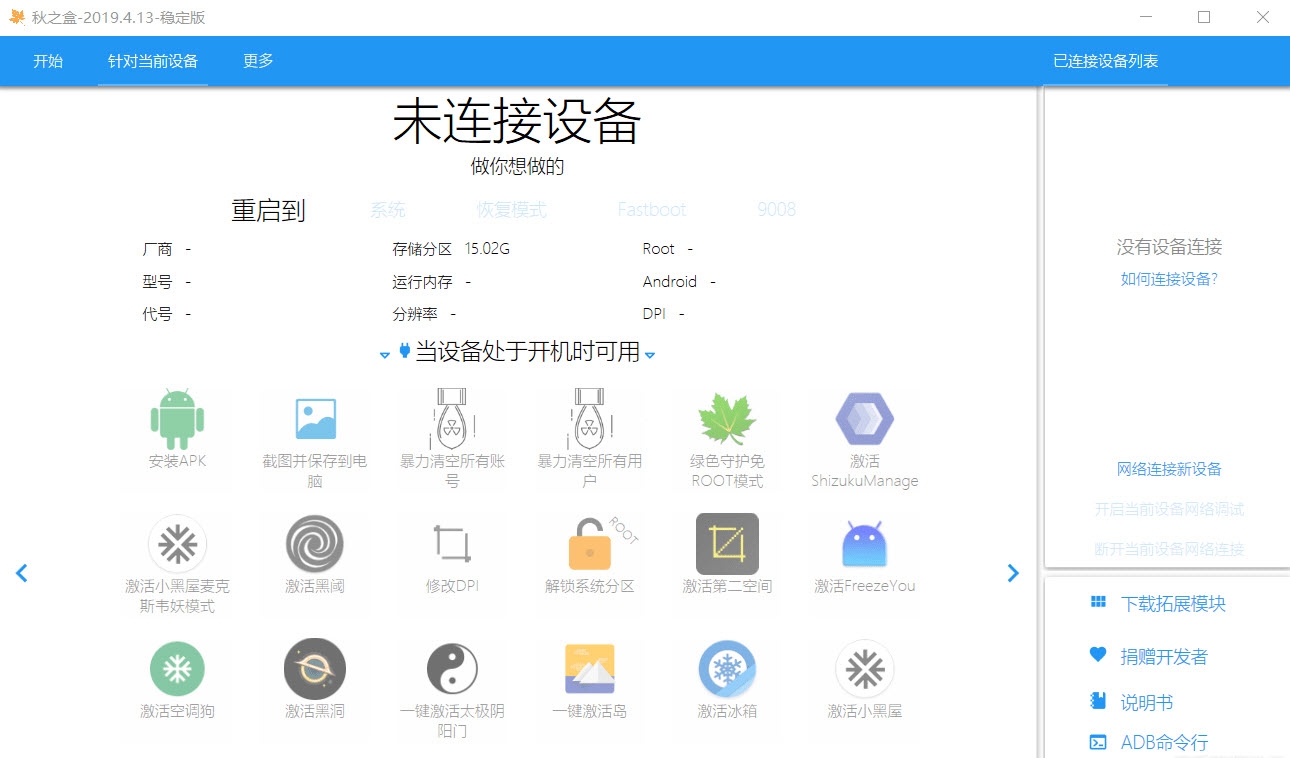Choose 恢复模式 as reboot target
Image resolution: width=1290 pixels, height=758 pixels.
(x=511, y=209)
